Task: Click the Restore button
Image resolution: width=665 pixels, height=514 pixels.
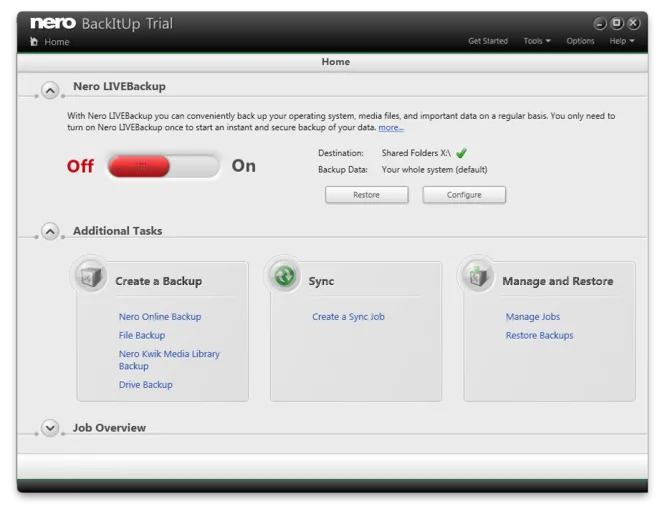Action: point(366,195)
